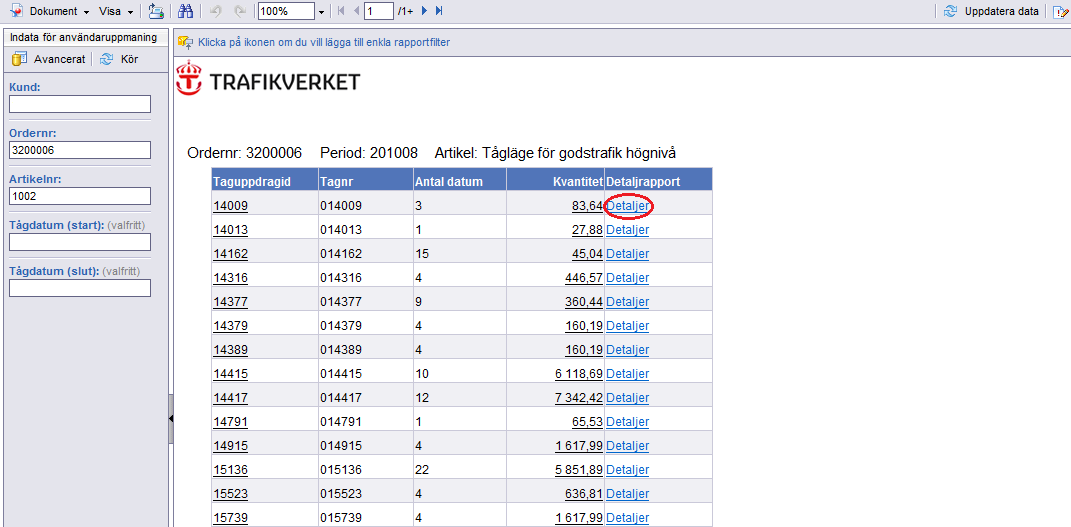Image resolution: width=1071 pixels, height=527 pixels.
Task: Click Uppdatera data to refresh
Action: (x=991, y=12)
